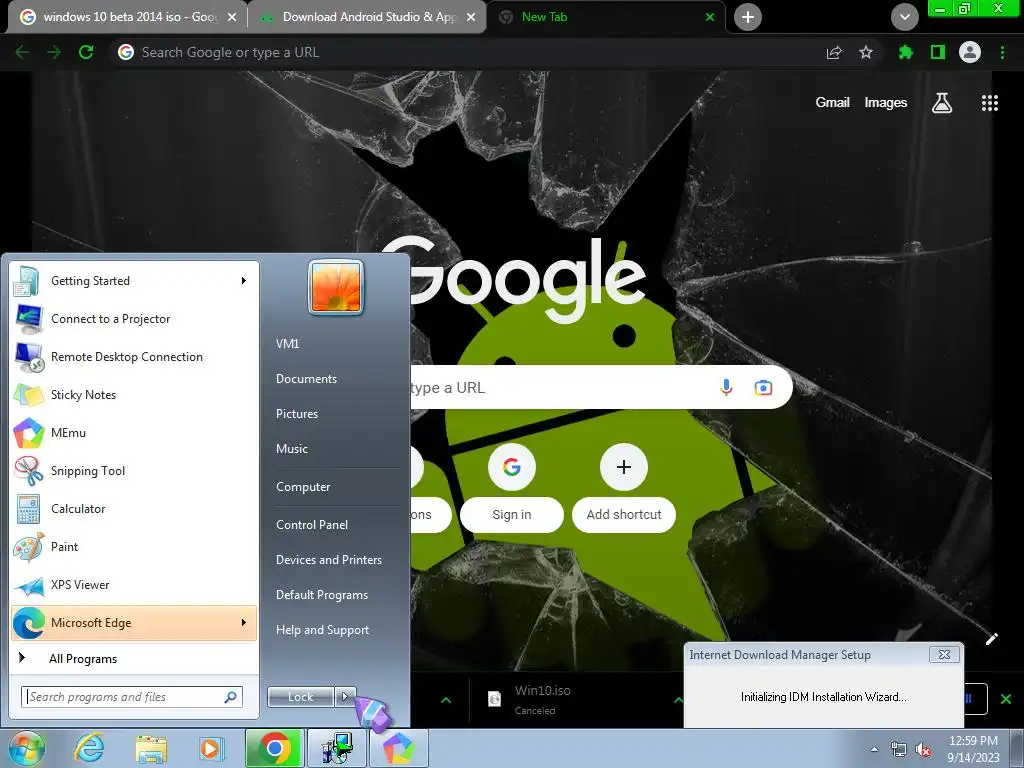Switch to windows 10 beta 2014 iso tab

(127, 17)
